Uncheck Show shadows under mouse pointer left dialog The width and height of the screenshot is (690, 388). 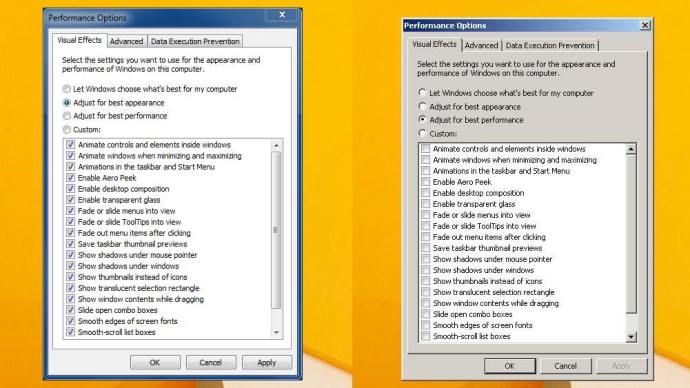[x=70, y=255]
